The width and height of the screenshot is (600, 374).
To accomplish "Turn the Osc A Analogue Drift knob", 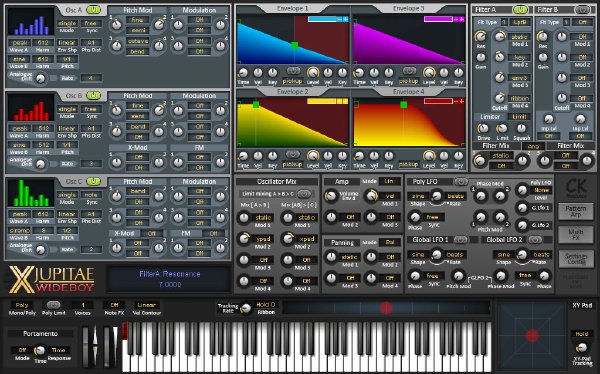I will point(40,78).
